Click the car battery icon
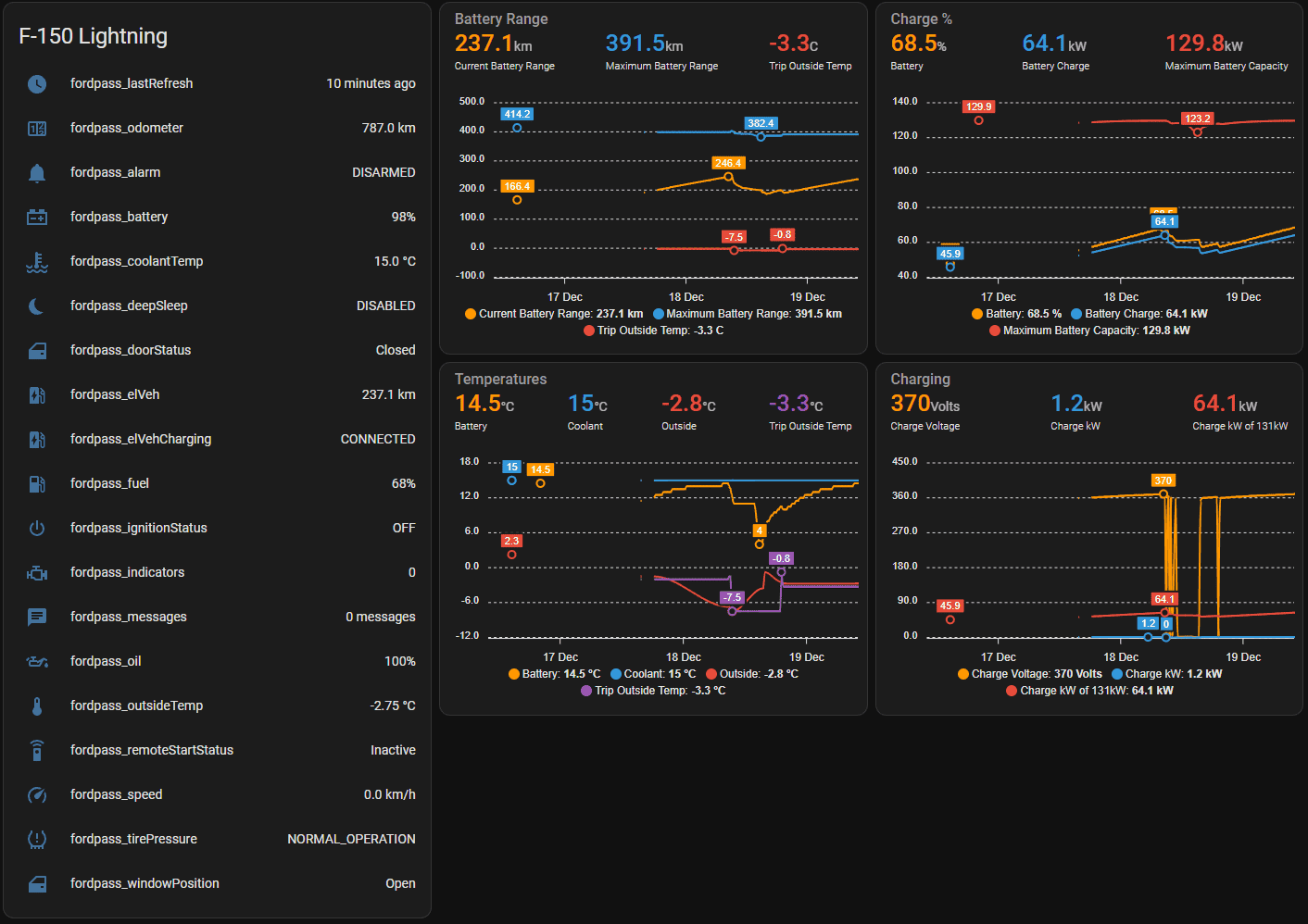 (x=37, y=217)
